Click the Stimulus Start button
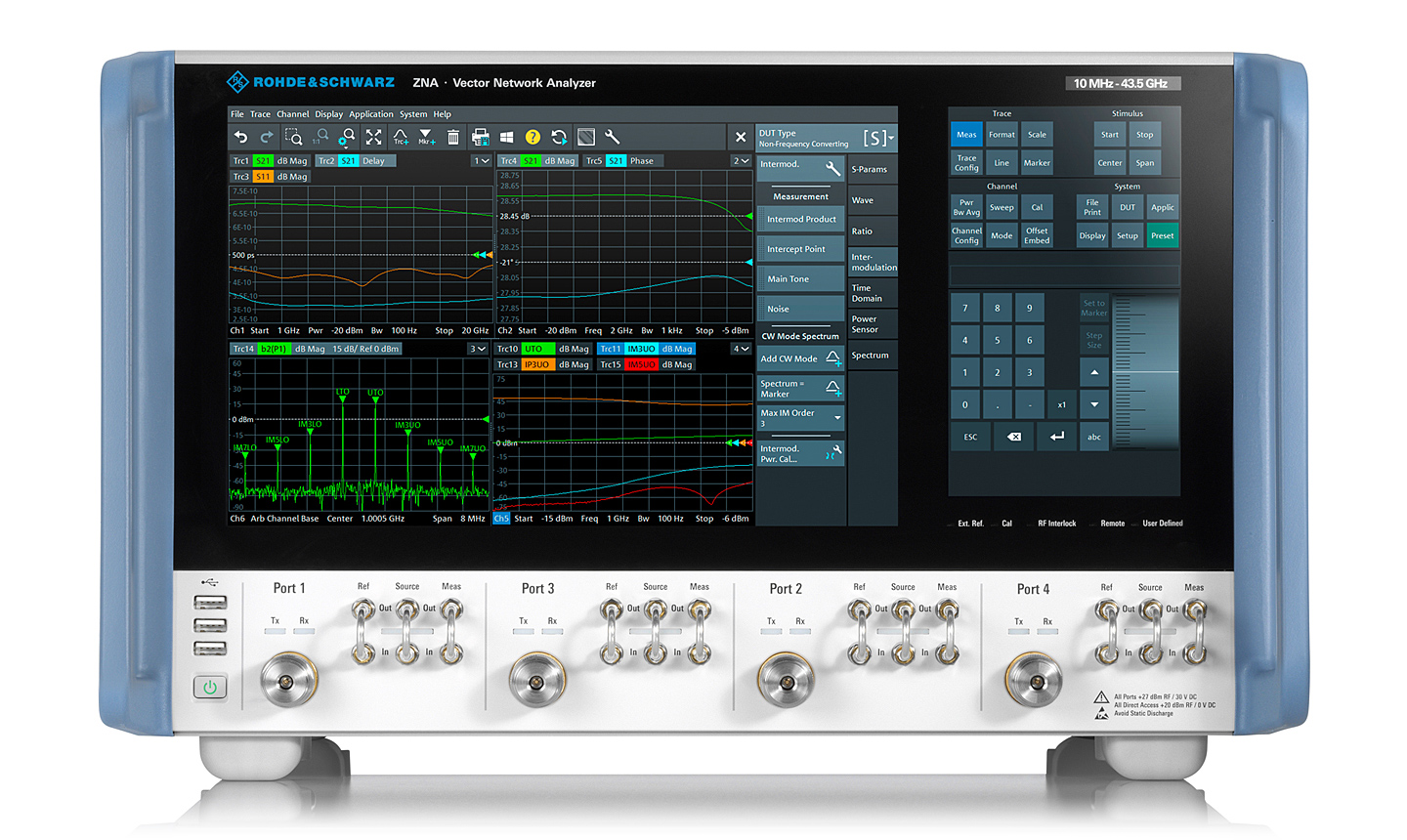 point(1110,135)
